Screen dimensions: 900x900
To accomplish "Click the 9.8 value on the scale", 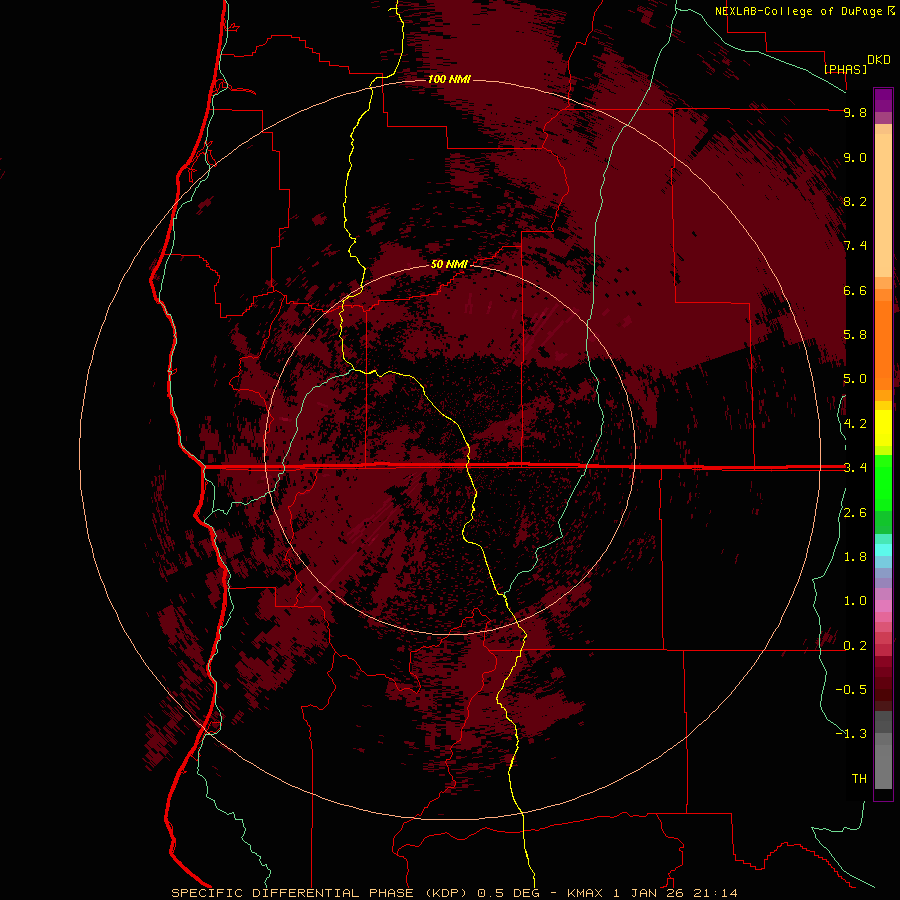I will click(x=855, y=112).
